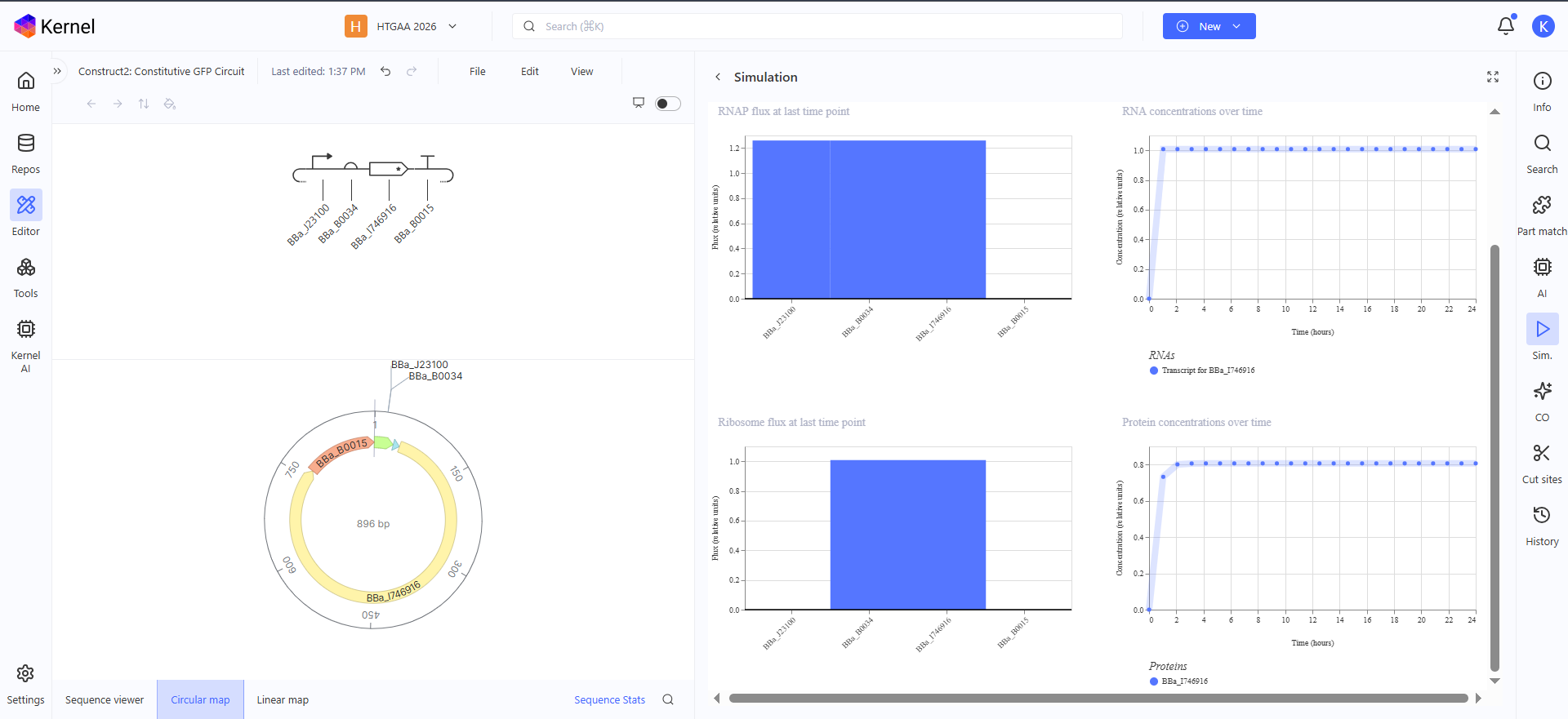
Task: Click the search field
Action: 817,26
